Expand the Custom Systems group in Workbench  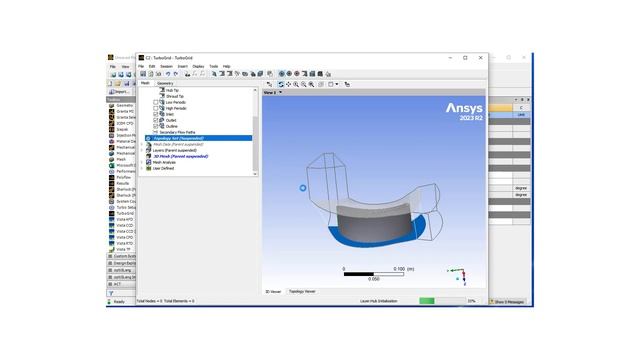tap(110, 256)
